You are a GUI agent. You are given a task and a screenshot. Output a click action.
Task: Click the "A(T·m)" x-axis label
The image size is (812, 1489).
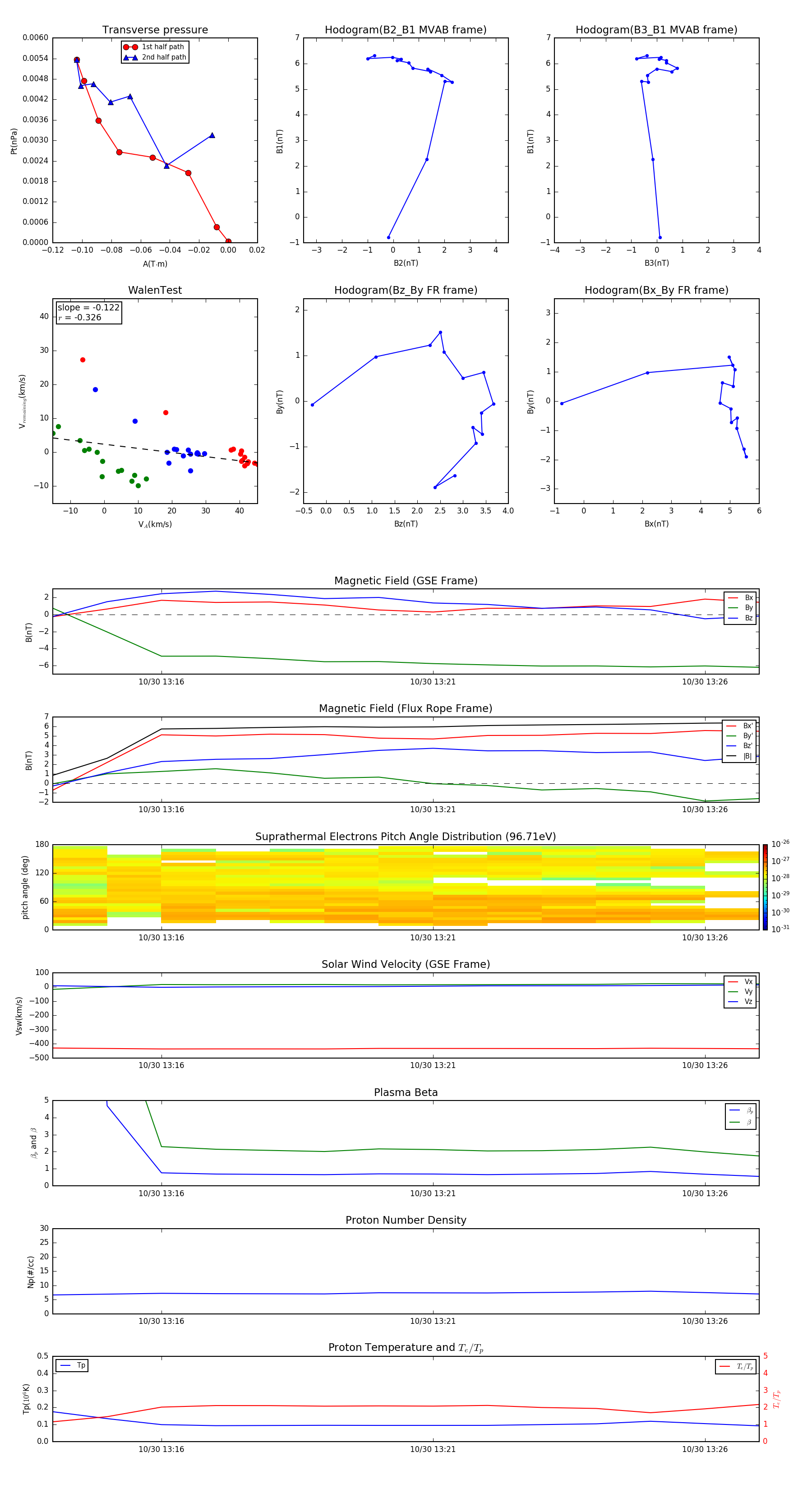(x=155, y=264)
